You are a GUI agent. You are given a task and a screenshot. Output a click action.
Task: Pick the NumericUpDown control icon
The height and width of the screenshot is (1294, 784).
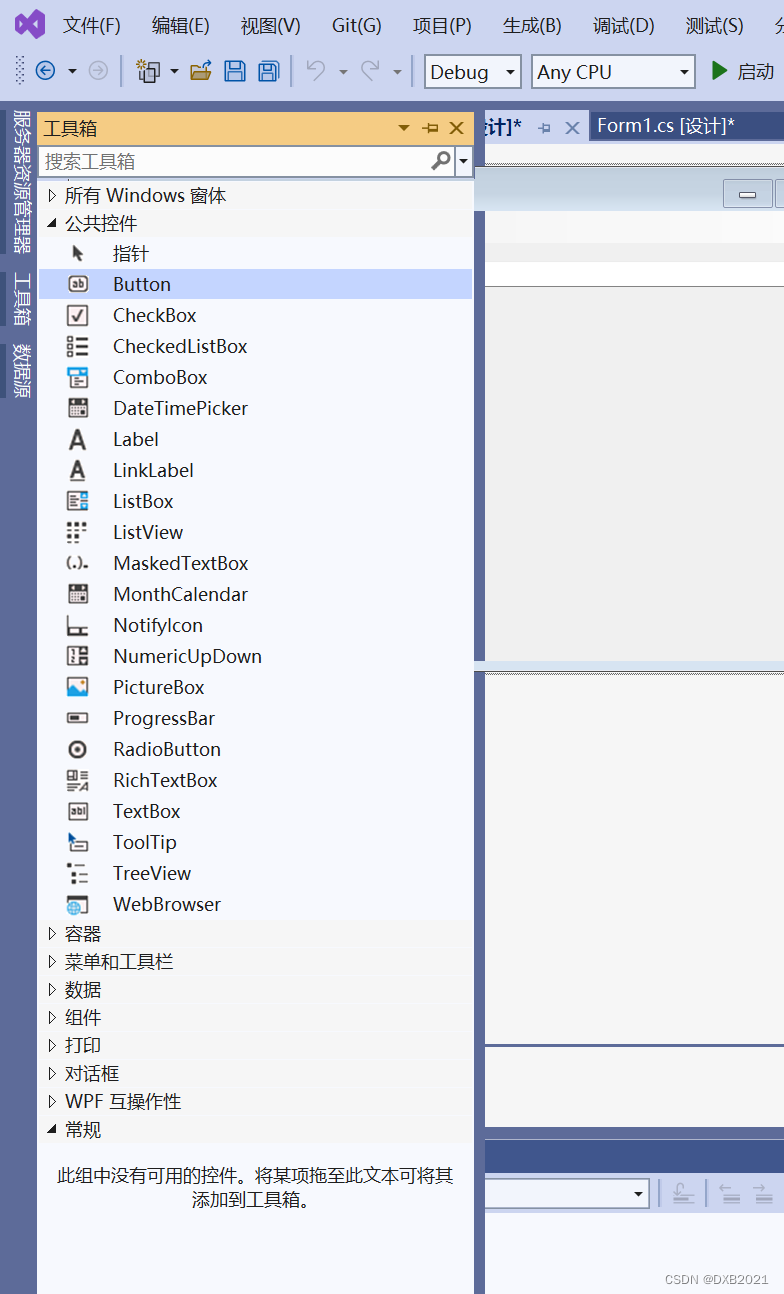(78, 656)
